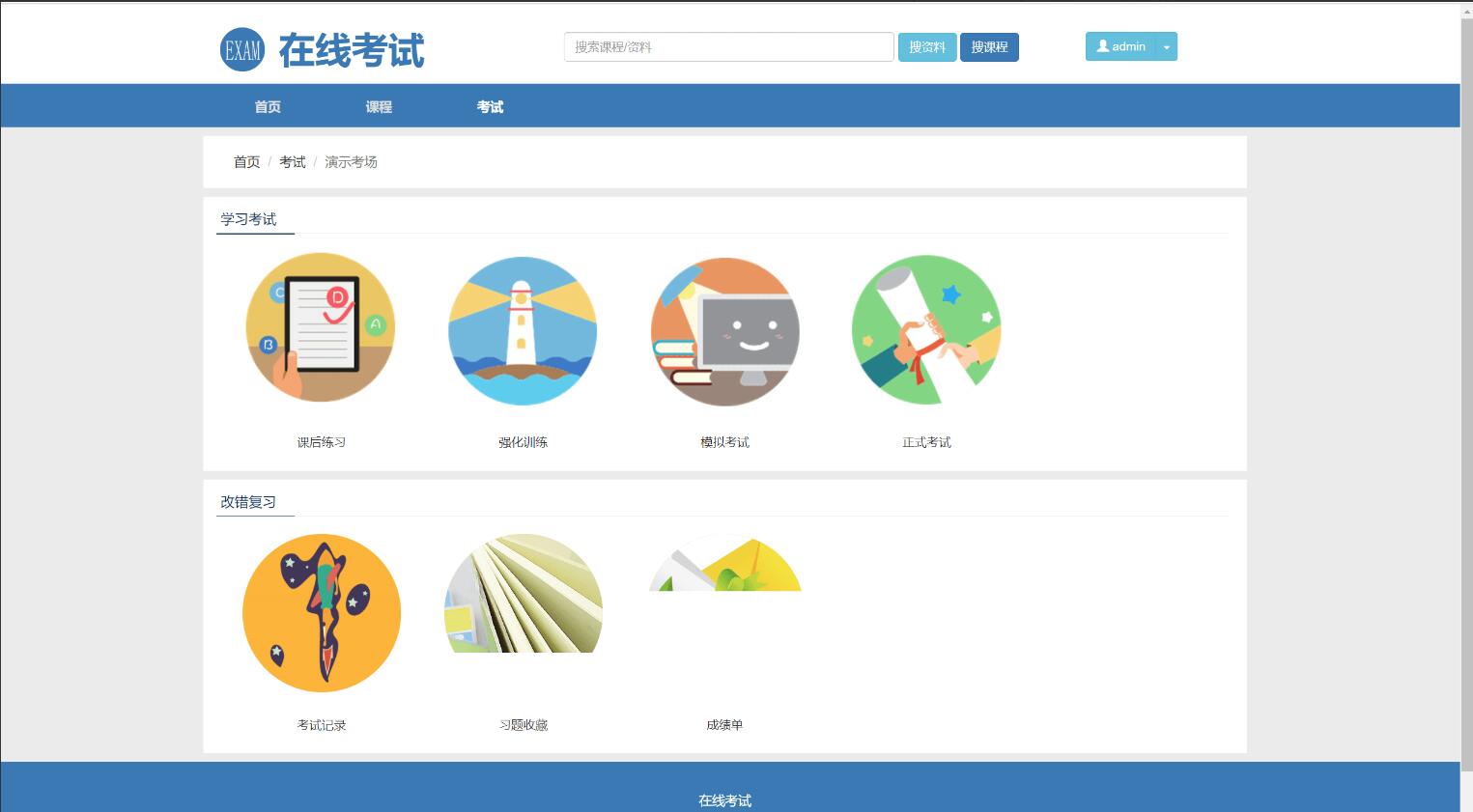This screenshot has width=1473, height=812.
Task: Click the round EXAM logo icon
Action: click(242, 49)
